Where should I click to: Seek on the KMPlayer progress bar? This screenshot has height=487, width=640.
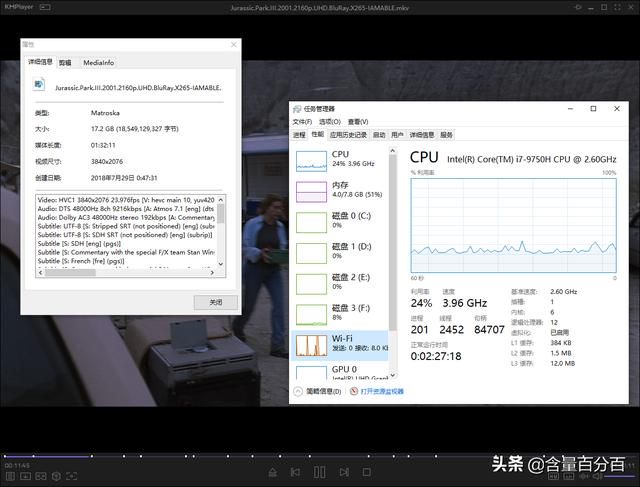click(x=320, y=456)
